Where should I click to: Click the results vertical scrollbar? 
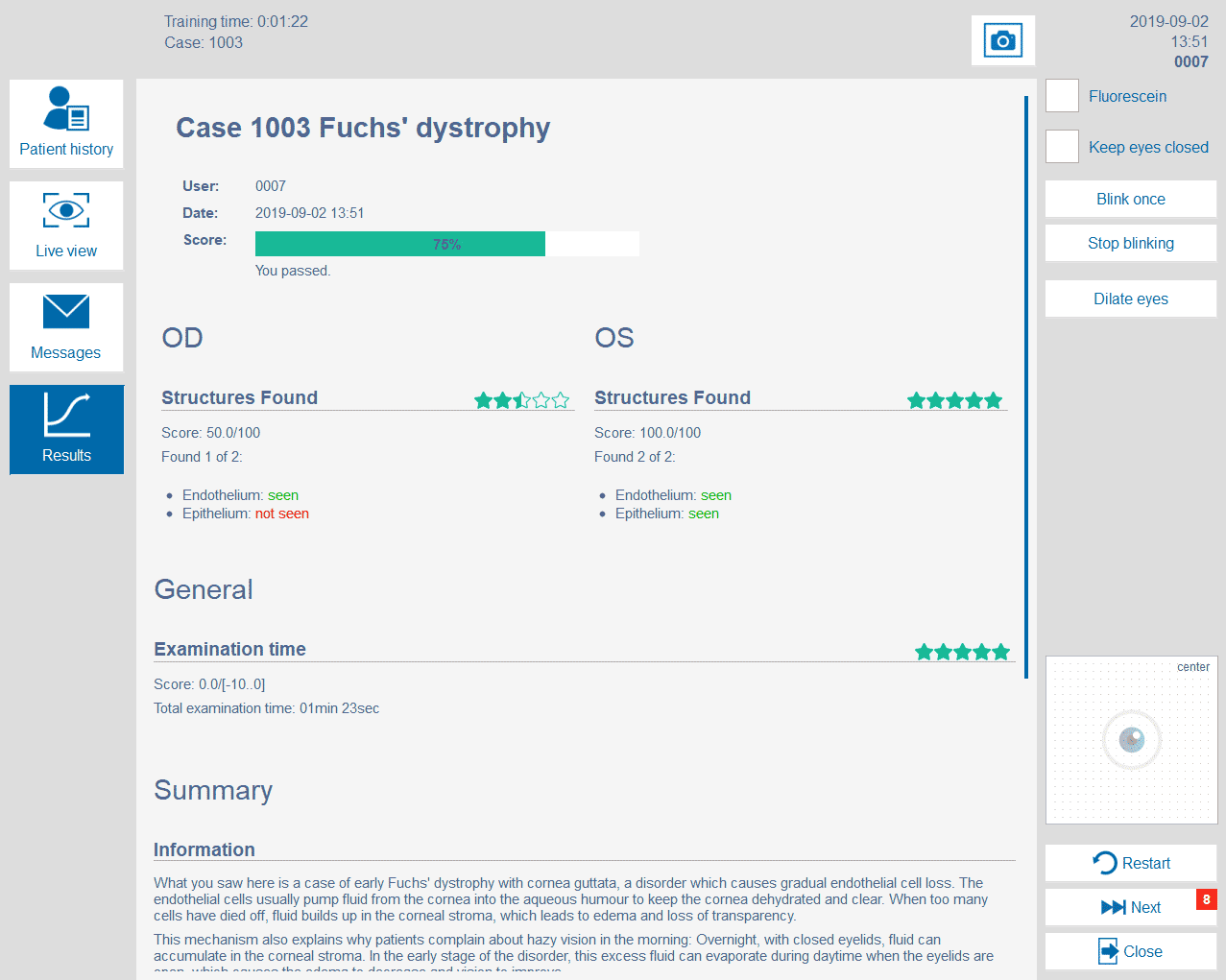[x=1025, y=384]
